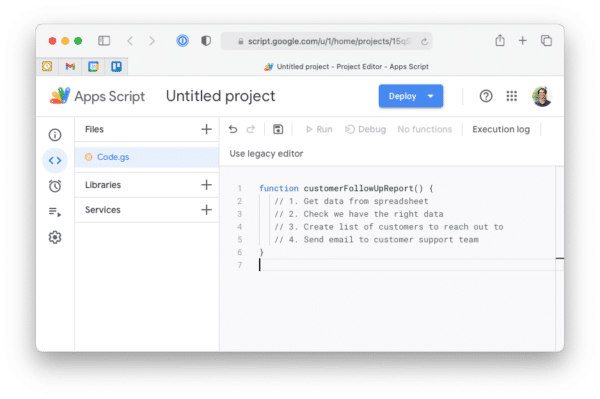The height and width of the screenshot is (399, 600).
Task: Click comment '4. Send email to customer support team'
Action: click(376, 239)
